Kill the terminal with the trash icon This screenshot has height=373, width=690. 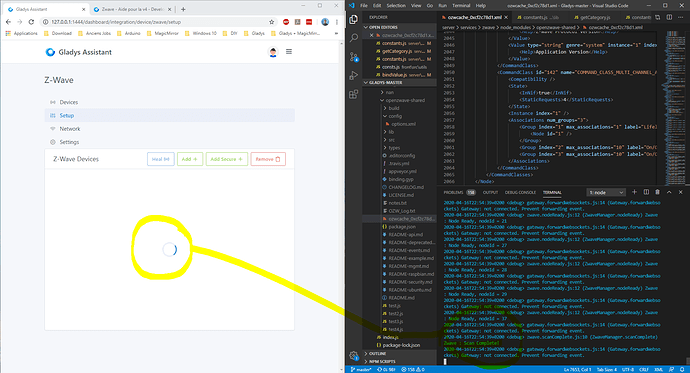657,192
